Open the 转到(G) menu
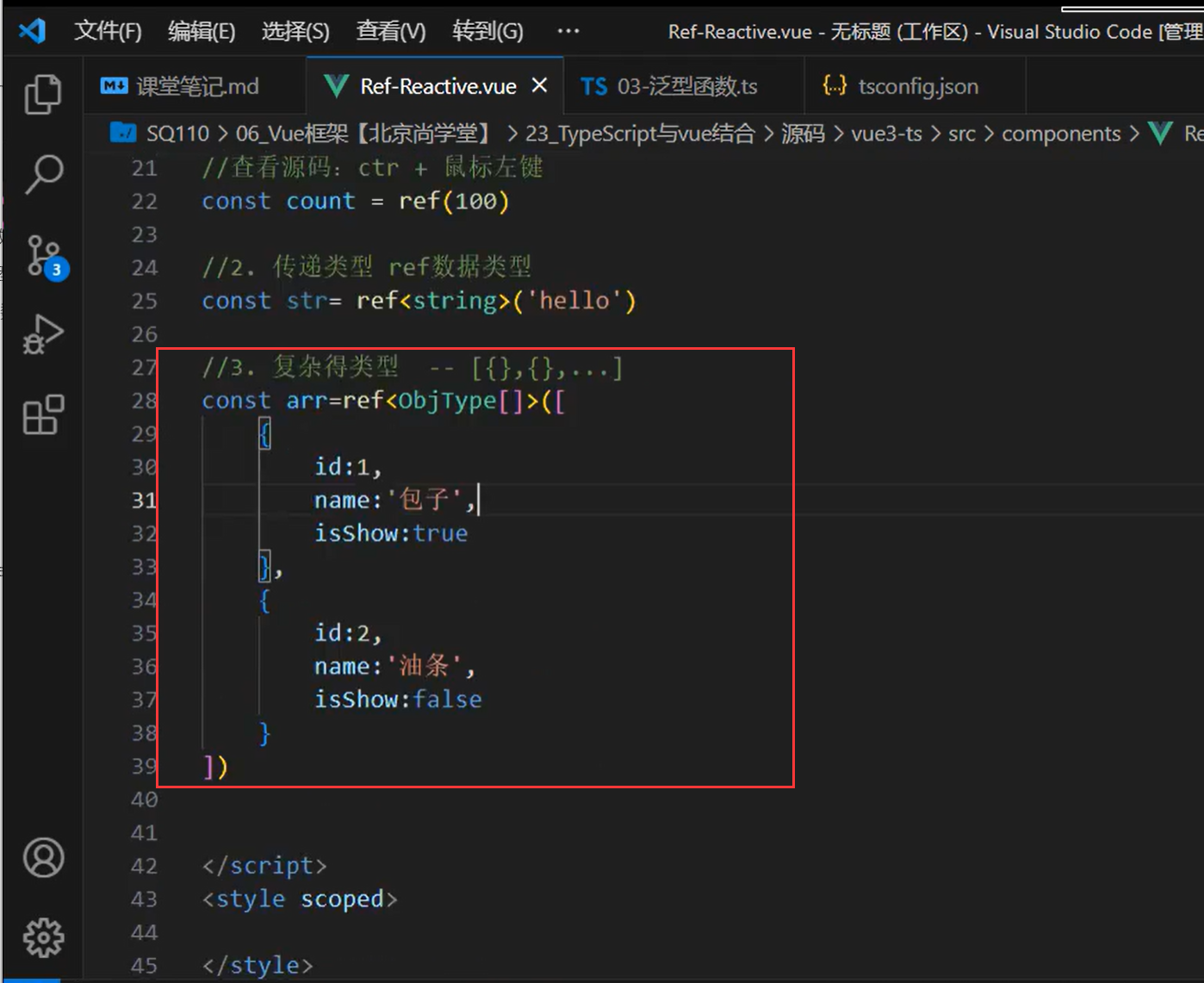 487,32
